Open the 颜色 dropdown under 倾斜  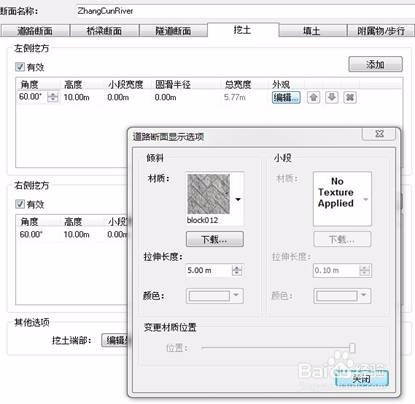click(236, 295)
